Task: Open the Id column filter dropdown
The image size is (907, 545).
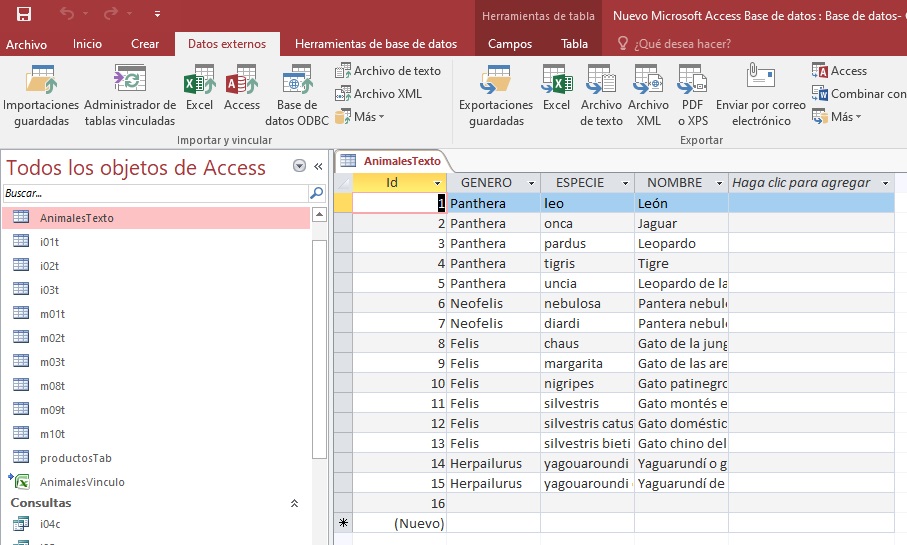Action: tap(438, 183)
